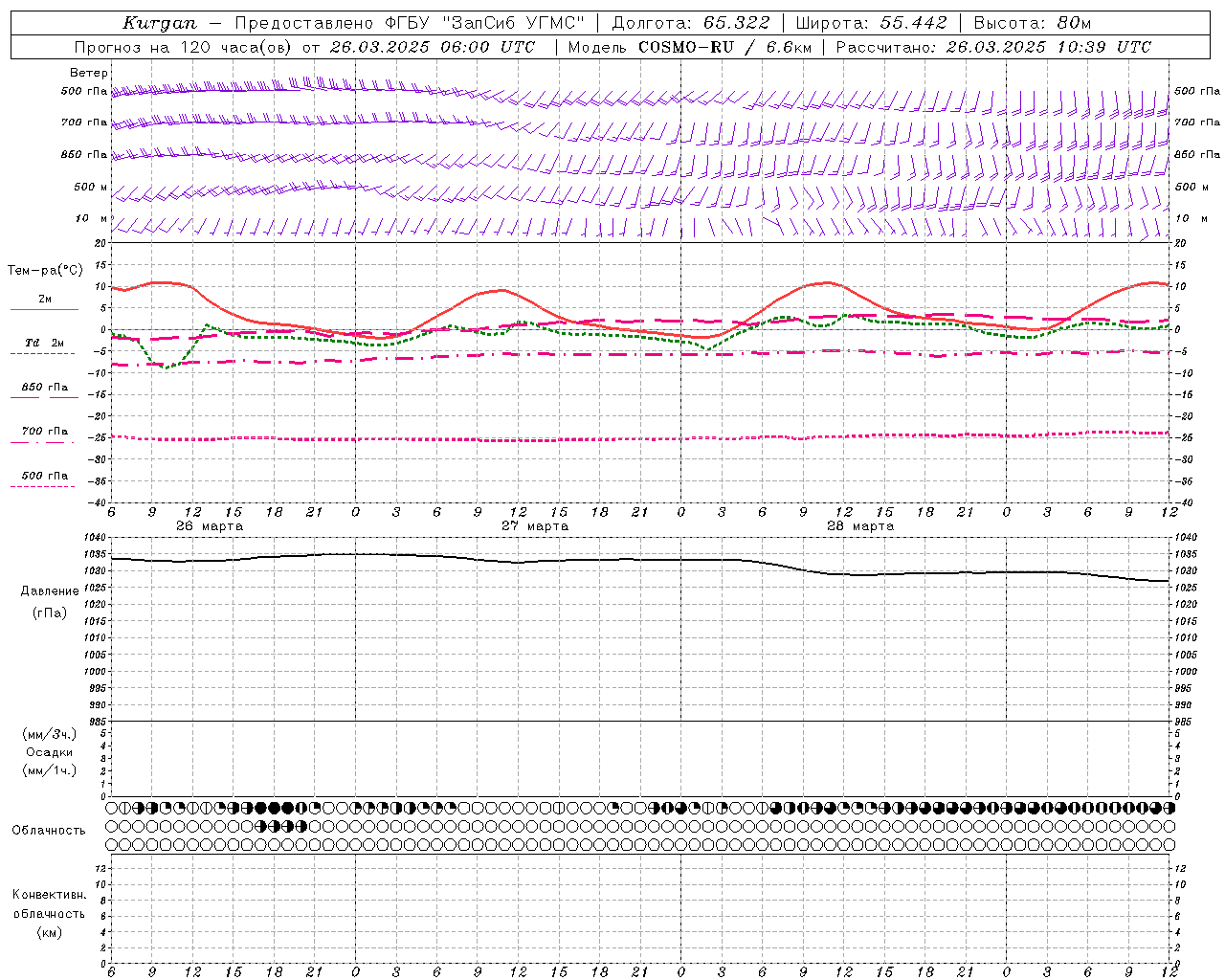This screenshot has height=980, width=1225.
Task: Click the "Тем-ра(°C)" temperature label
Action: (x=45, y=271)
